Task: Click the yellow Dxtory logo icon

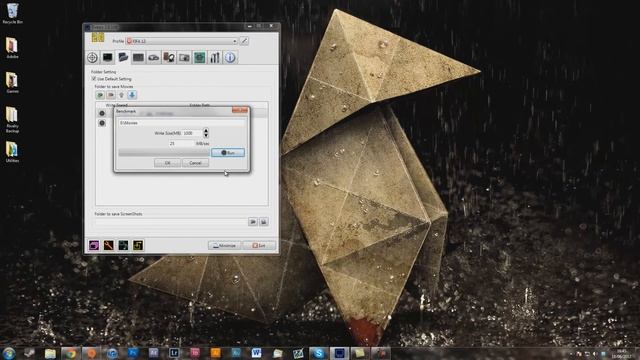Action: (x=98, y=38)
